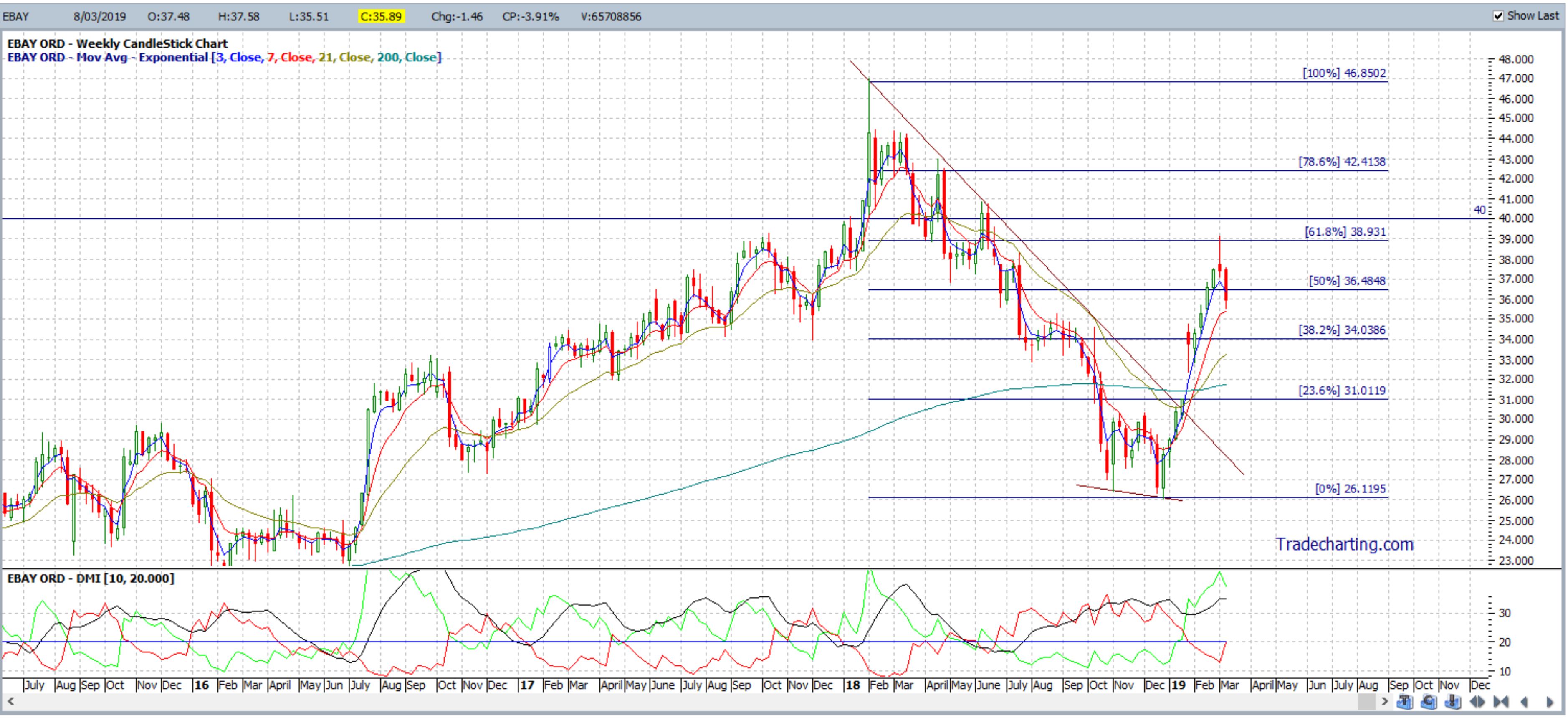Click the 23.000 price axis label

pos(1516,560)
